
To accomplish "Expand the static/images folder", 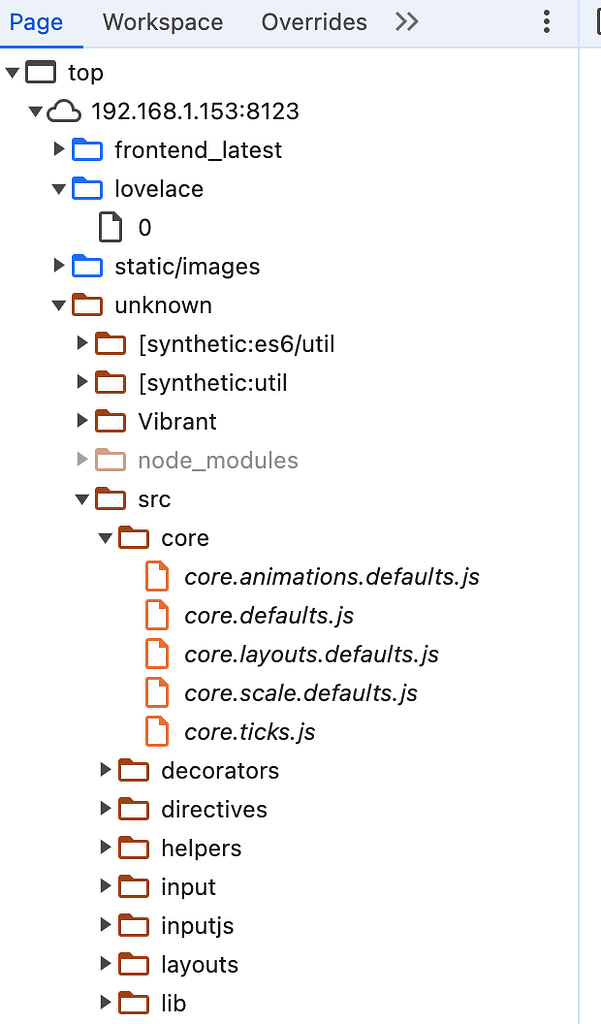I will (x=58, y=266).
